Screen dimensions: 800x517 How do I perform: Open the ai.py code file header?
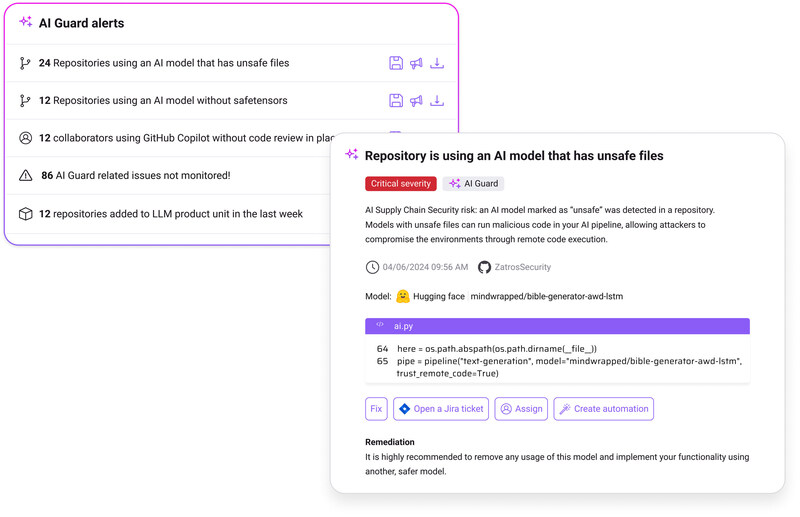[x=557, y=326]
